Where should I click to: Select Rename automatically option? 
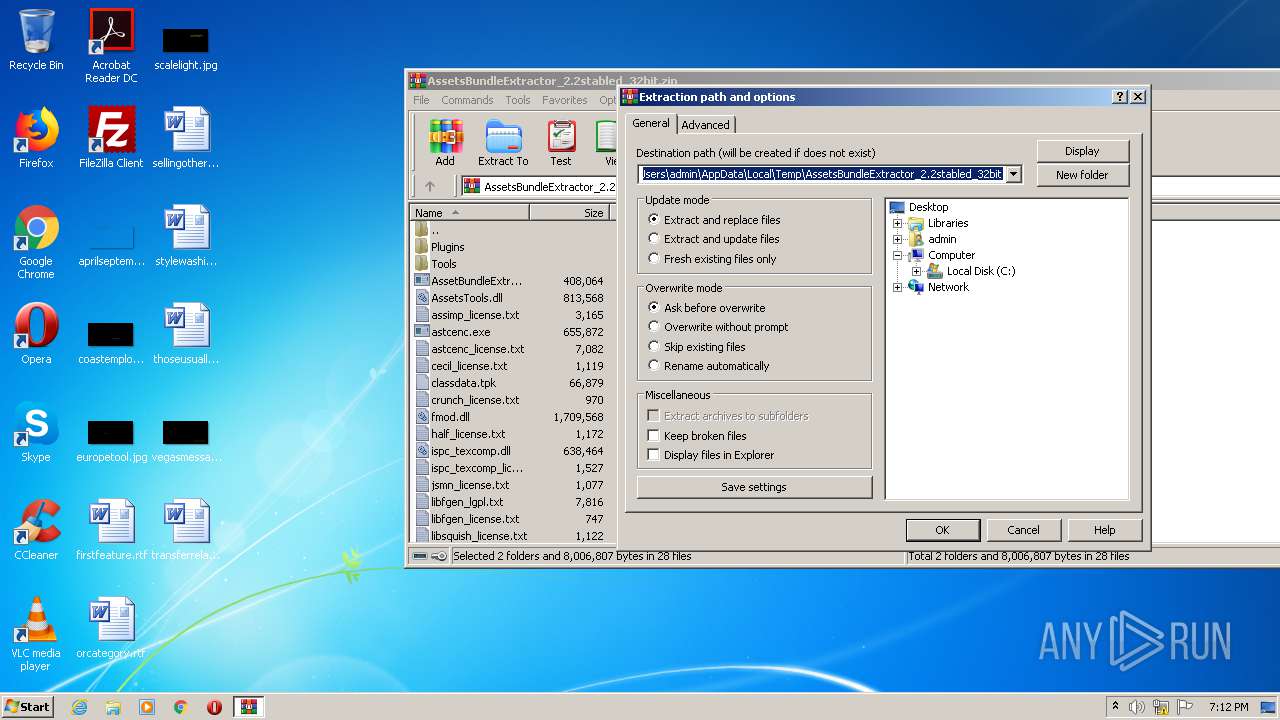pos(708,366)
